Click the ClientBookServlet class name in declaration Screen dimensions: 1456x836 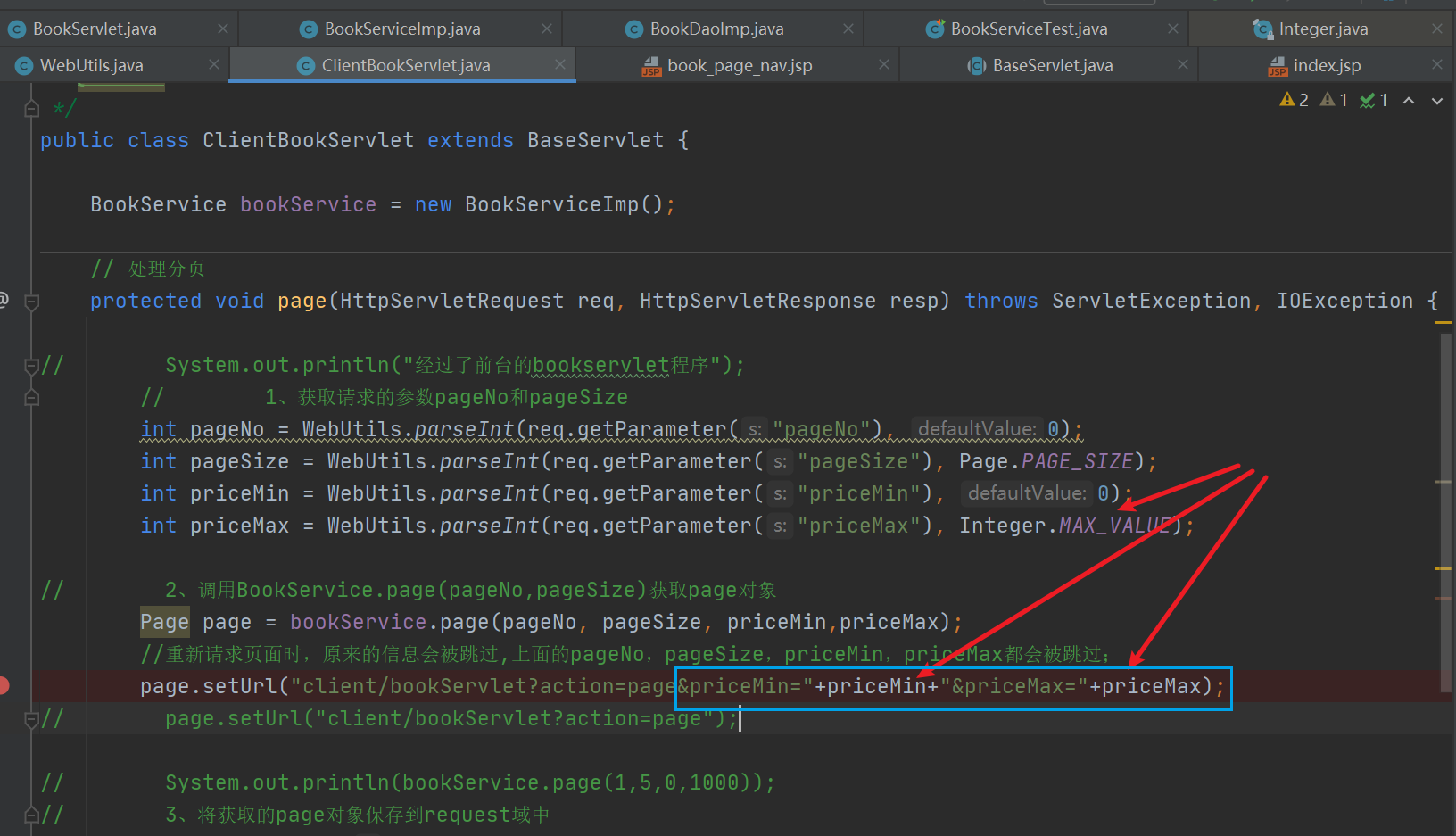click(308, 140)
